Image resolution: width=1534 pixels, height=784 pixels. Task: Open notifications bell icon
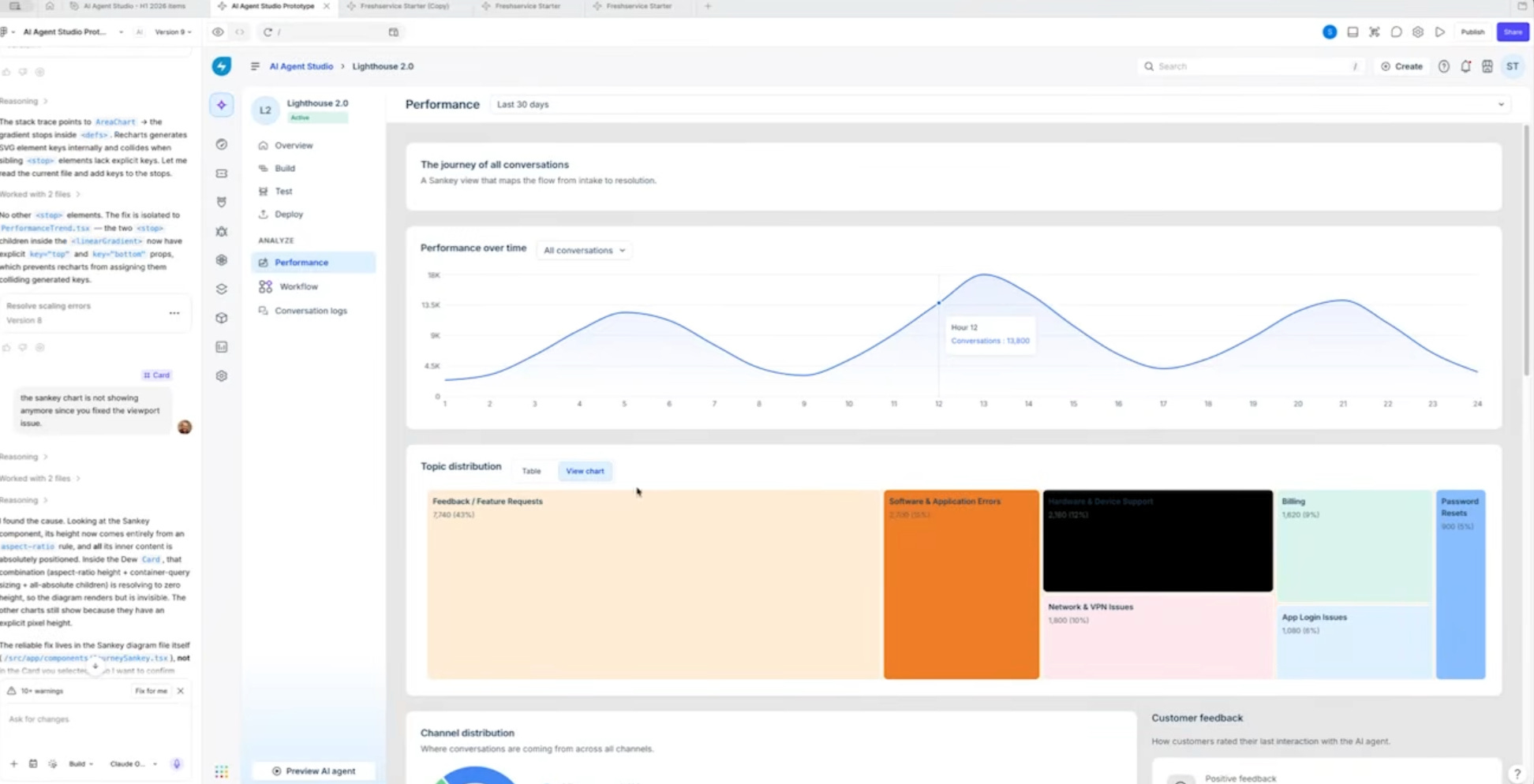1465,66
